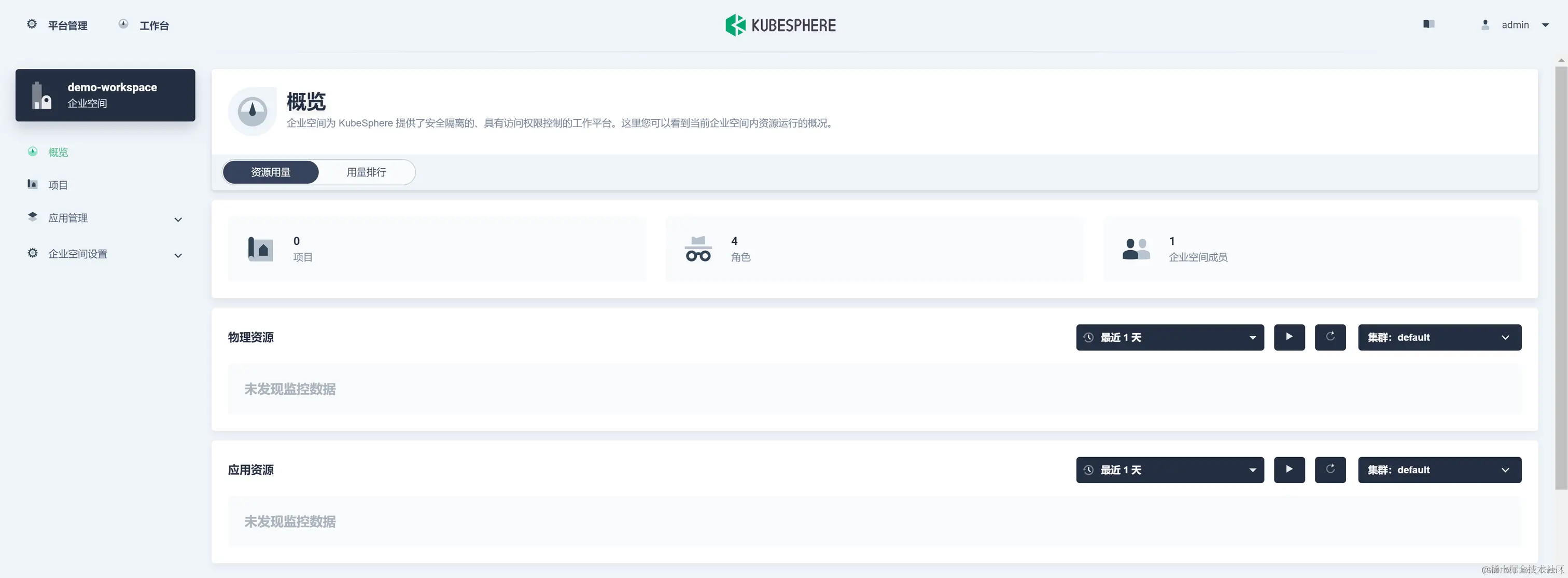1568x578 pixels.
Task: Open the admin account dropdown arrow
Action: click(x=1545, y=25)
